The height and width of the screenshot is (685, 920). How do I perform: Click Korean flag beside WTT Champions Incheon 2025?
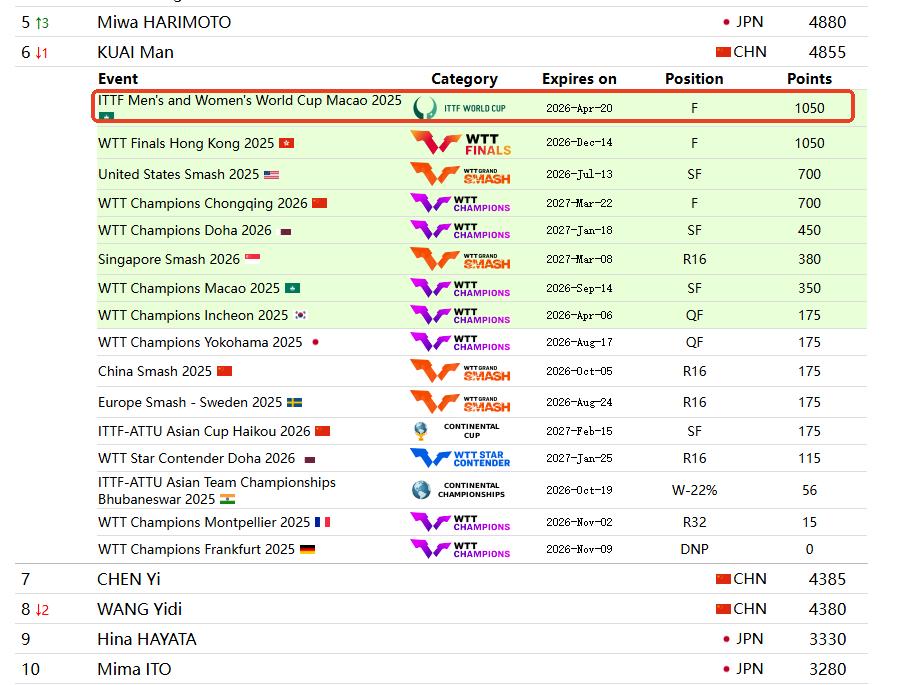click(x=300, y=315)
